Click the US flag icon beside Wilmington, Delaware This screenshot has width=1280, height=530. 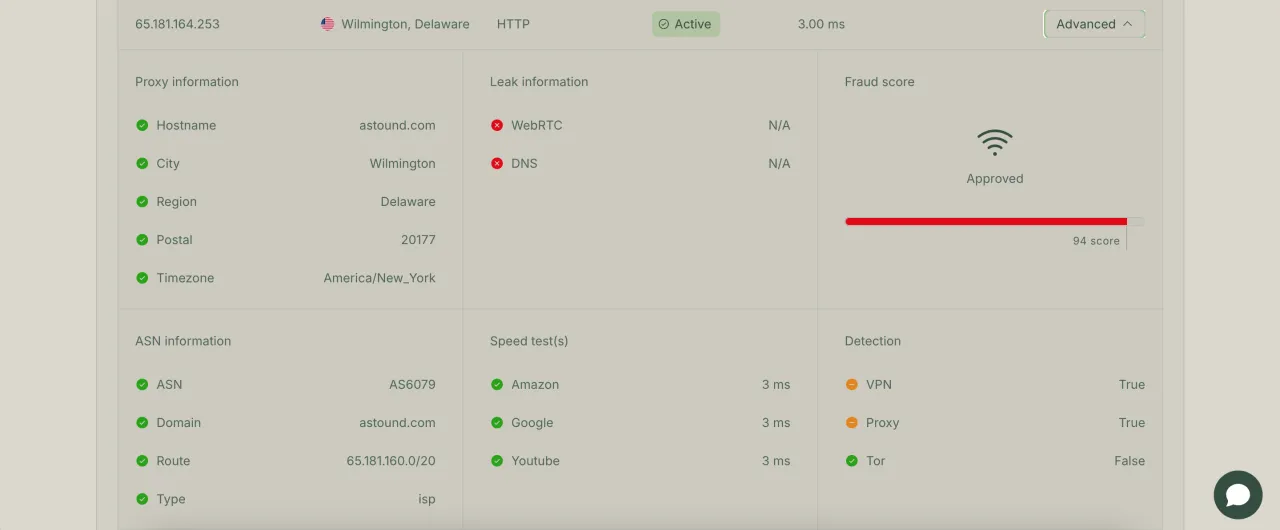click(x=328, y=24)
